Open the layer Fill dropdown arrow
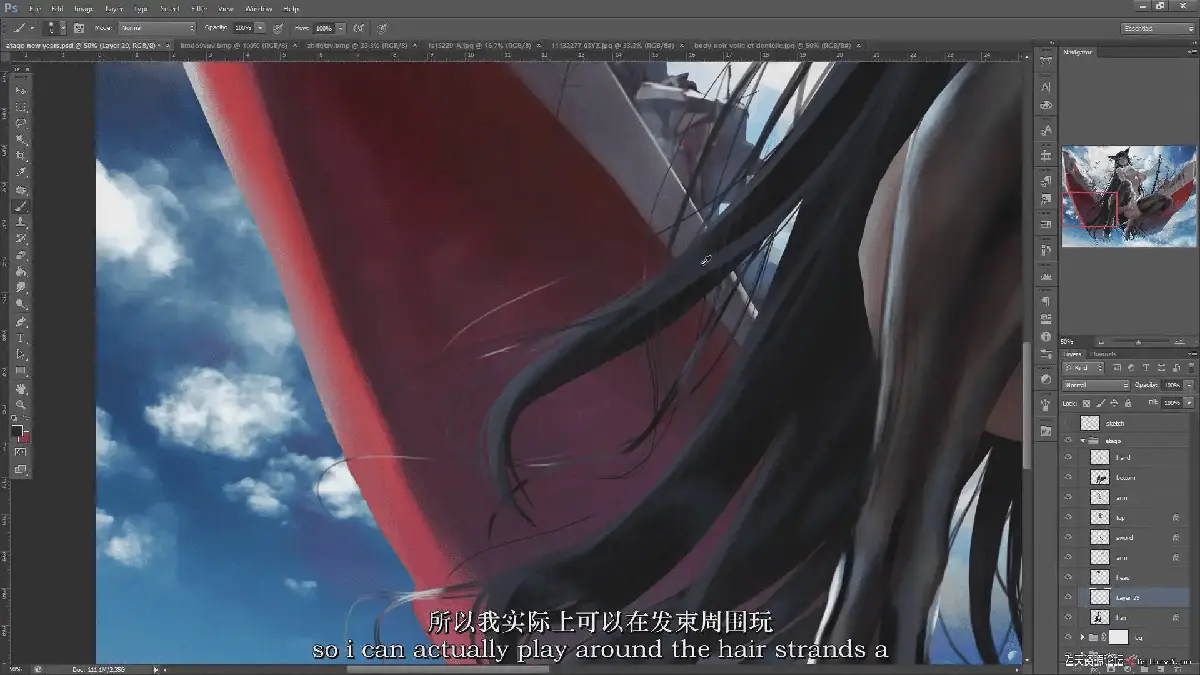The image size is (1200, 675). pyautogui.click(x=1187, y=403)
